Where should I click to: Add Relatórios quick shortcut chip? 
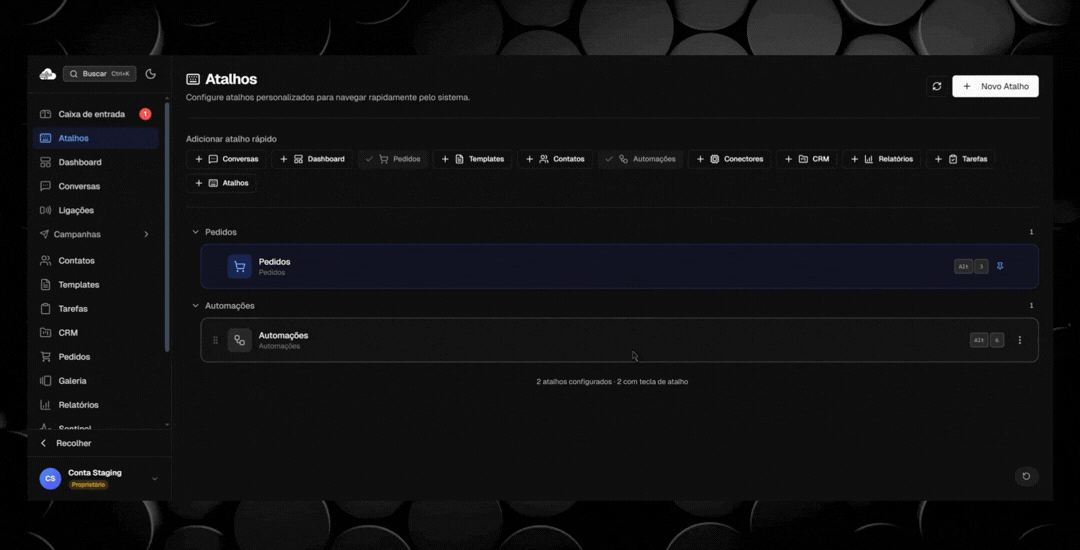882,159
